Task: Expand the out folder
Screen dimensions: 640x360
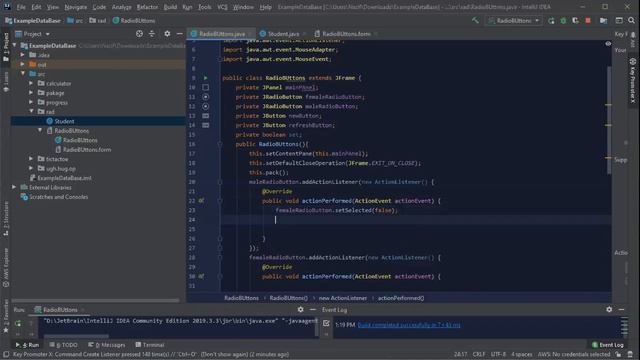Action: (x=23, y=64)
